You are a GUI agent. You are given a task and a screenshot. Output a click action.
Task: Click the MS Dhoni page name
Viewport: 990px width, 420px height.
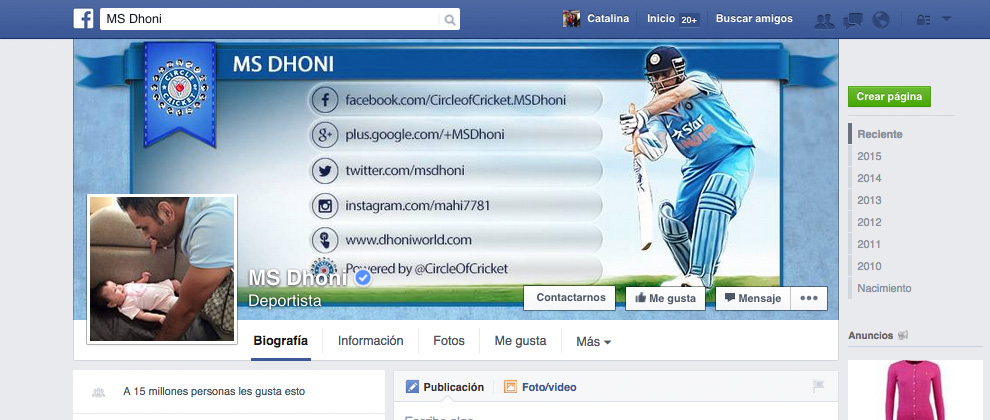click(298, 278)
